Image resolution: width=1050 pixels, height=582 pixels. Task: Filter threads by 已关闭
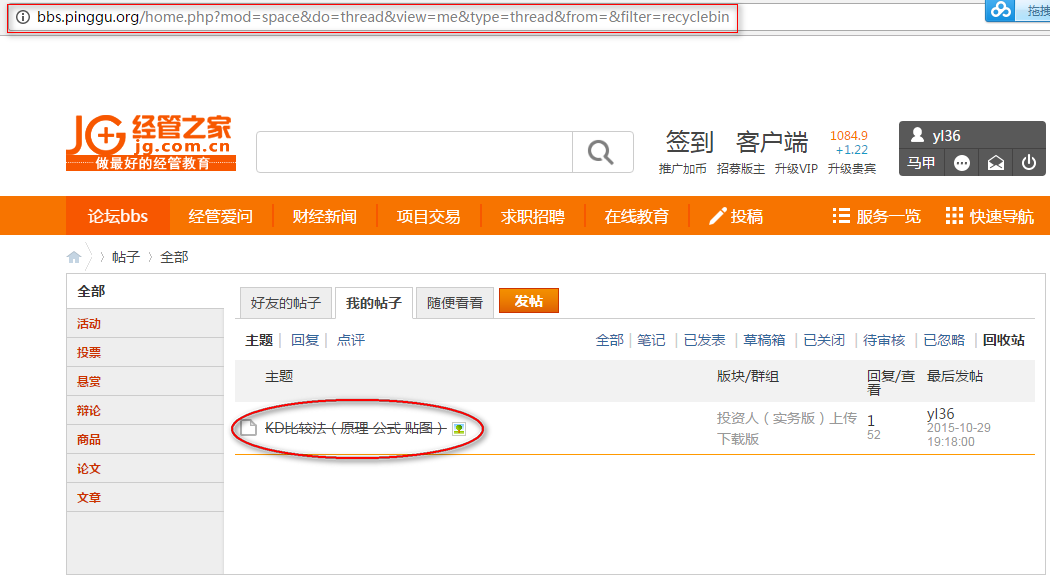click(x=824, y=340)
